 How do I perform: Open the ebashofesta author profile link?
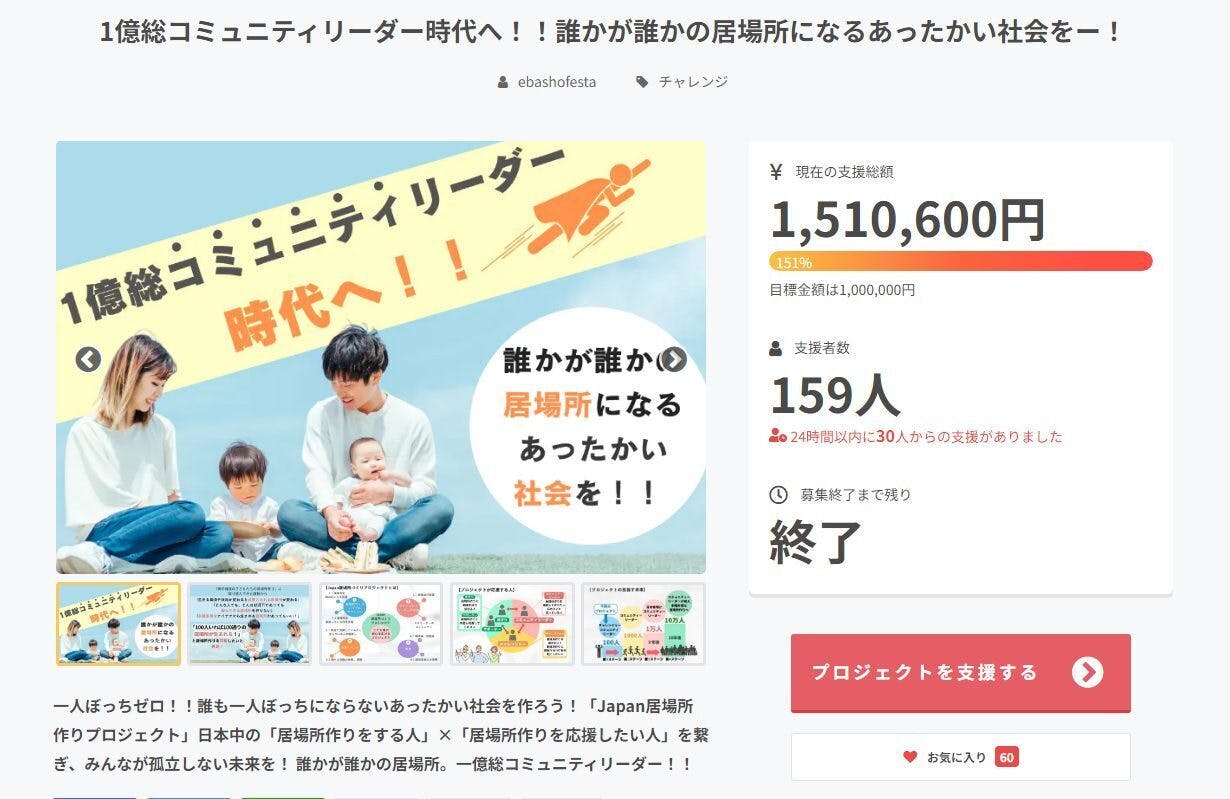pos(557,82)
